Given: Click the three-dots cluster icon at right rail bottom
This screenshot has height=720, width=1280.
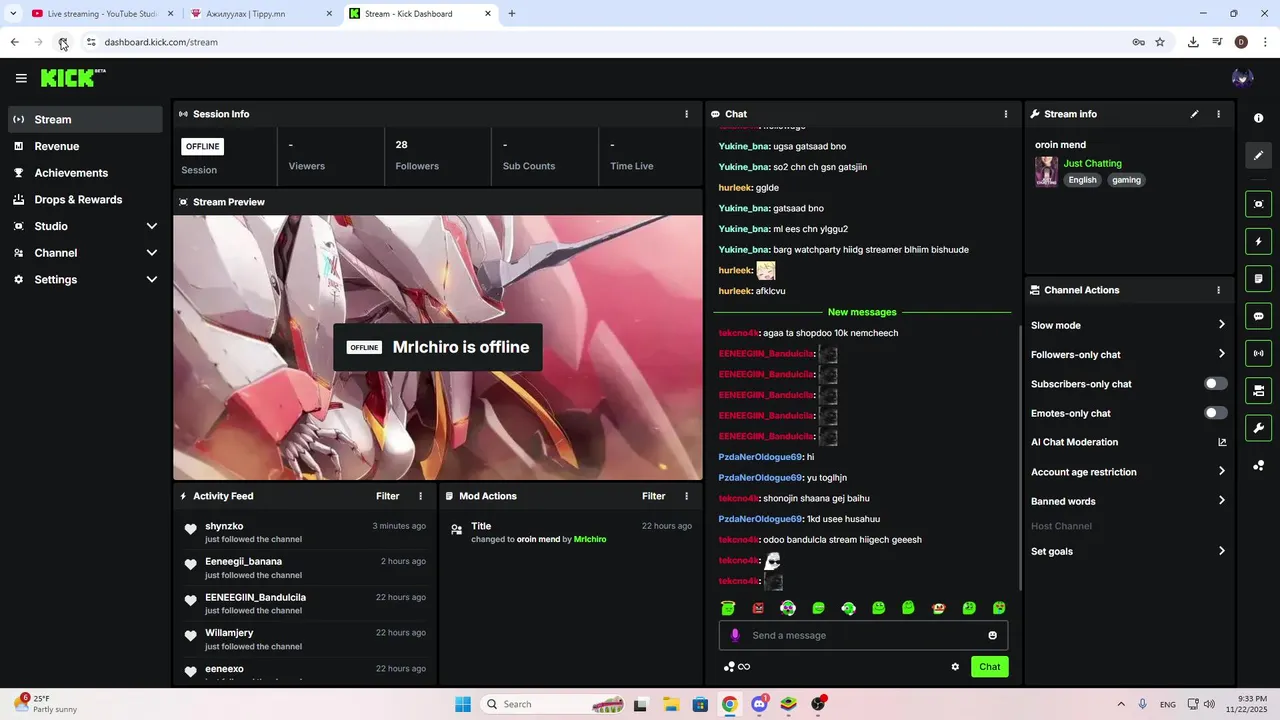Looking at the screenshot, I should tap(1258, 465).
